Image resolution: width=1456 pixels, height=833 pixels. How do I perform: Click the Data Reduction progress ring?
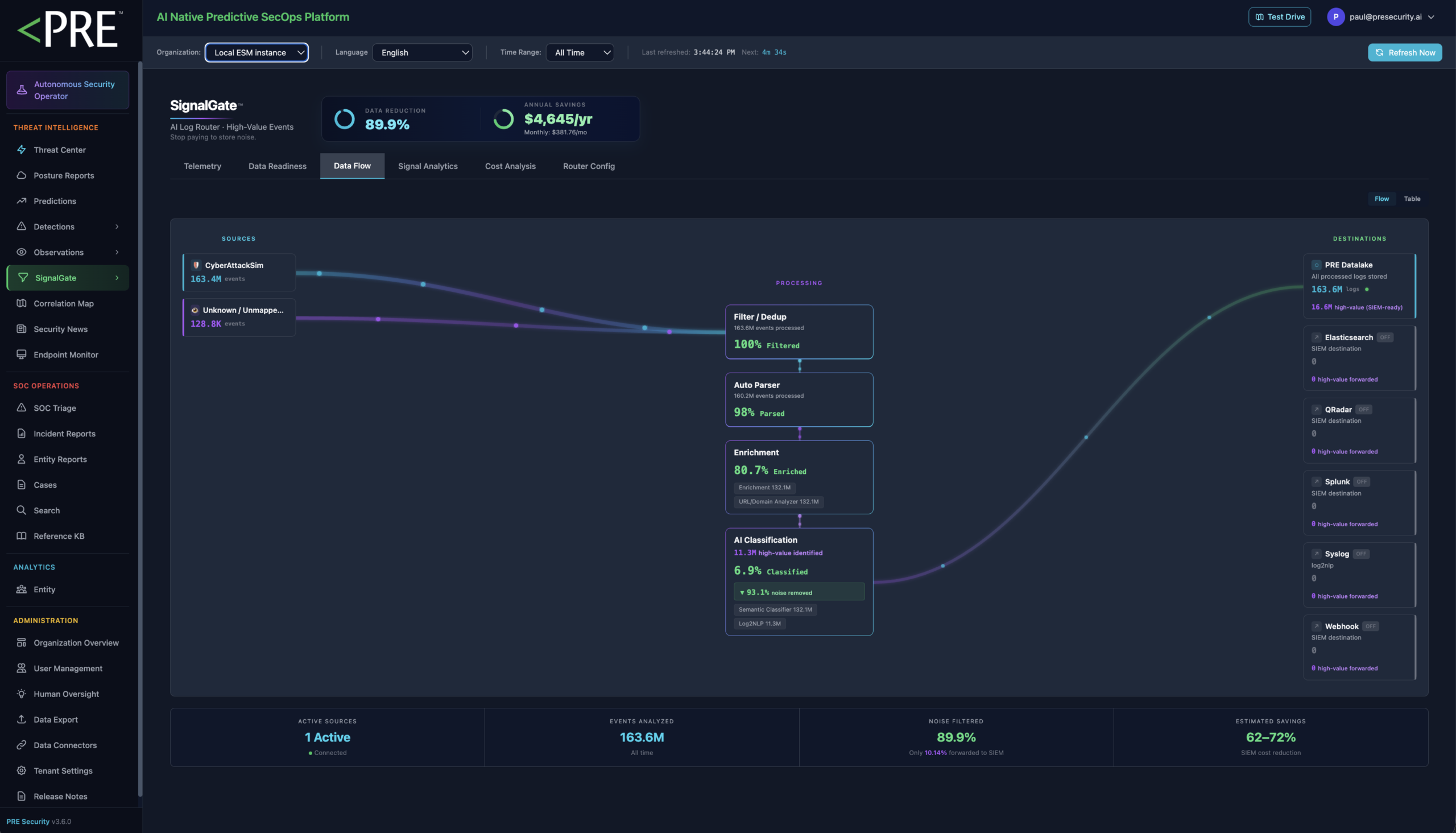344,119
